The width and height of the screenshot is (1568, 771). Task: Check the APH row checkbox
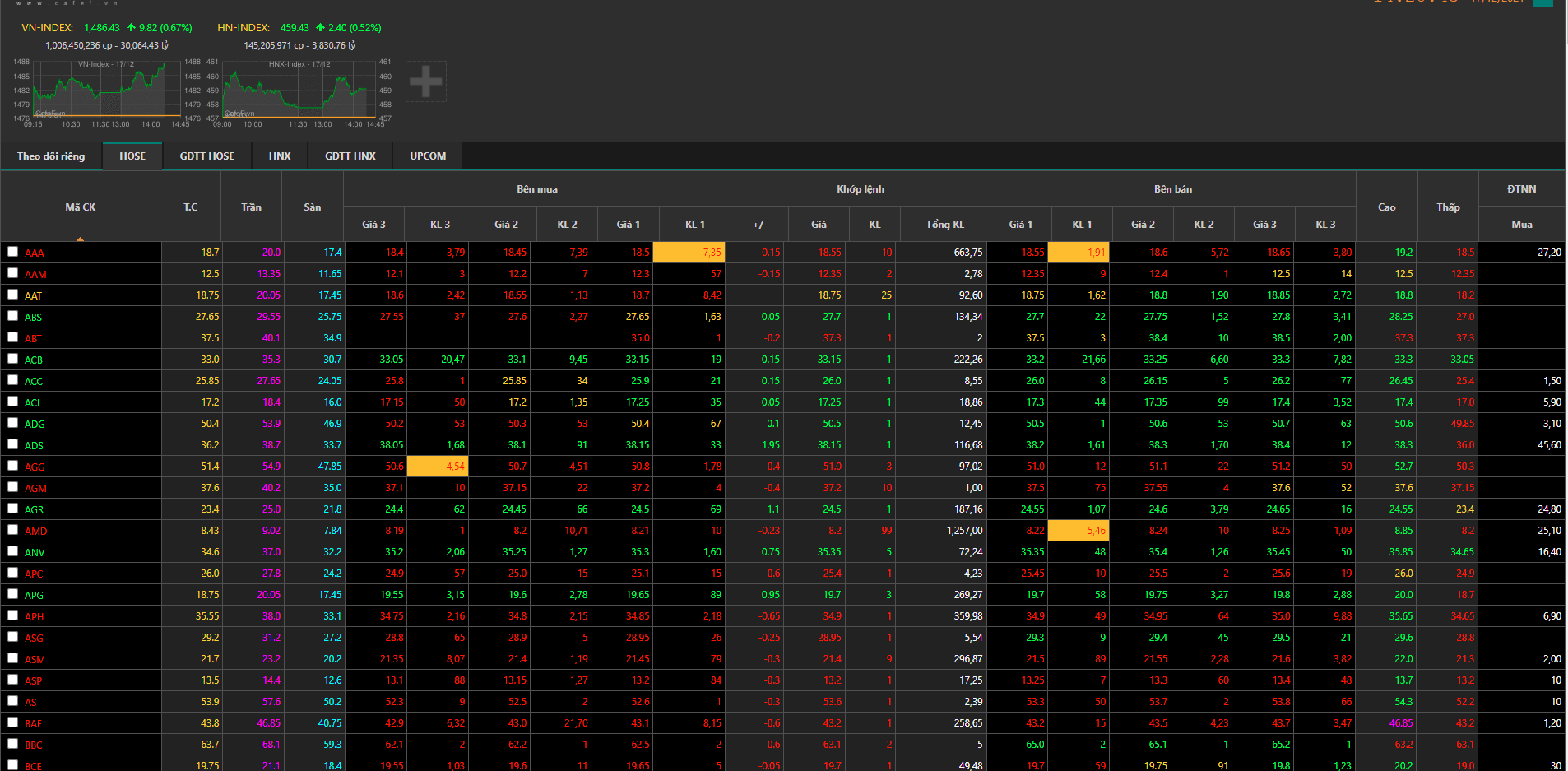(12, 615)
